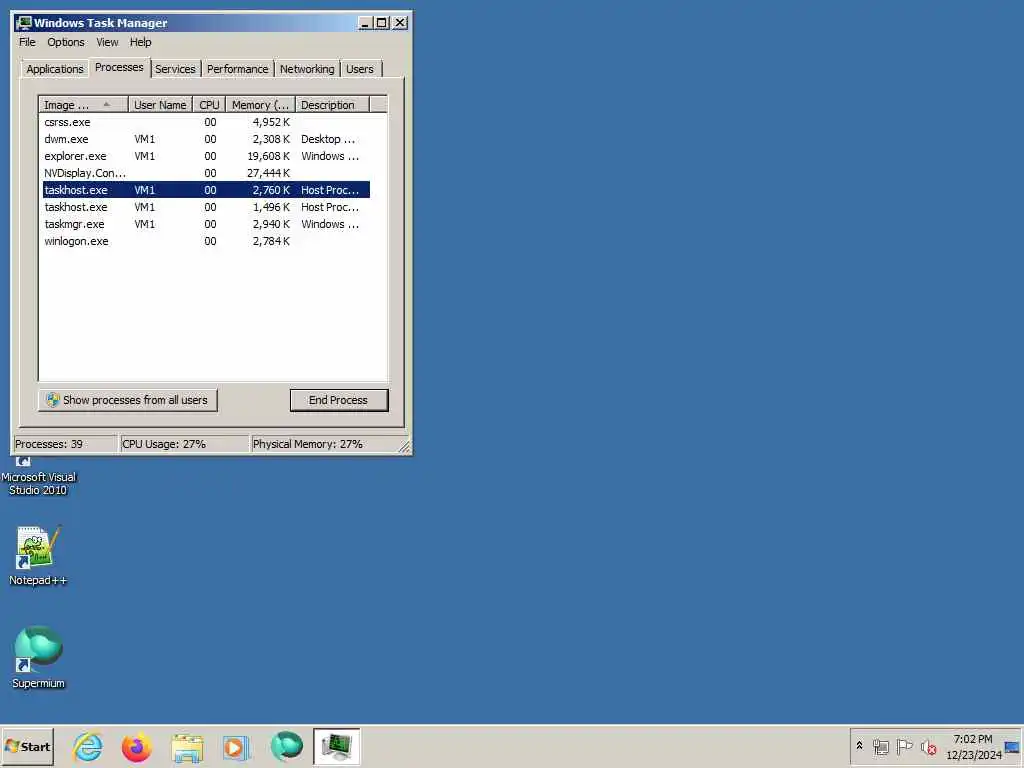
Task: Maximize the Task Manager window
Action: point(382,23)
